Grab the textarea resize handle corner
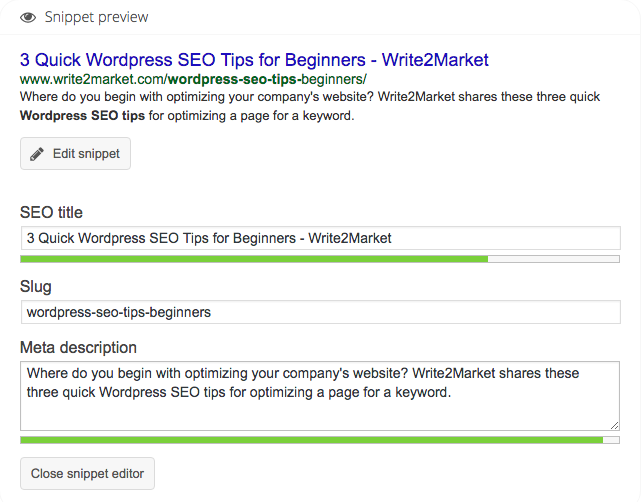The image size is (641, 502). coord(614,425)
